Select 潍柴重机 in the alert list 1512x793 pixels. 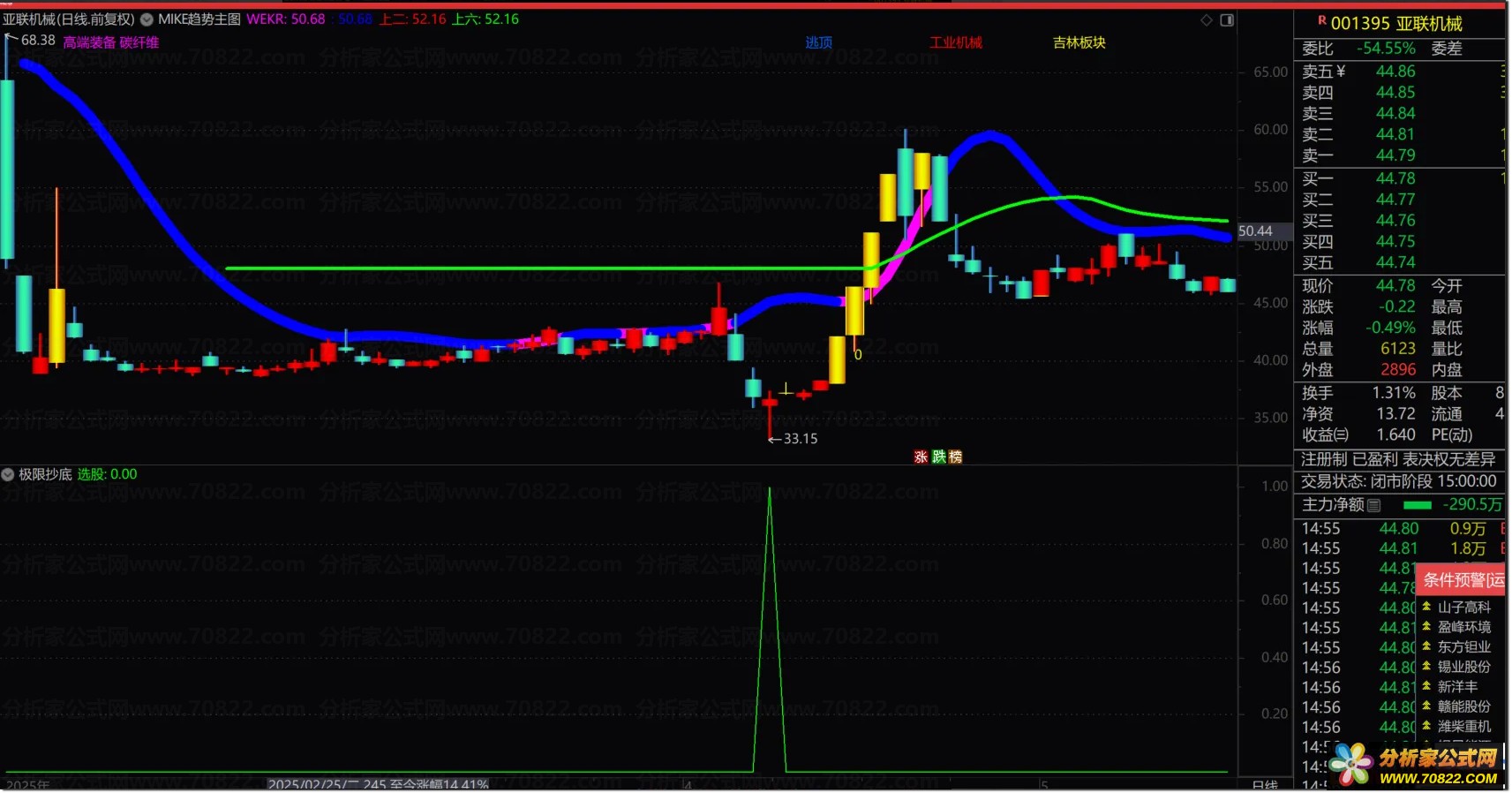pos(1464,726)
